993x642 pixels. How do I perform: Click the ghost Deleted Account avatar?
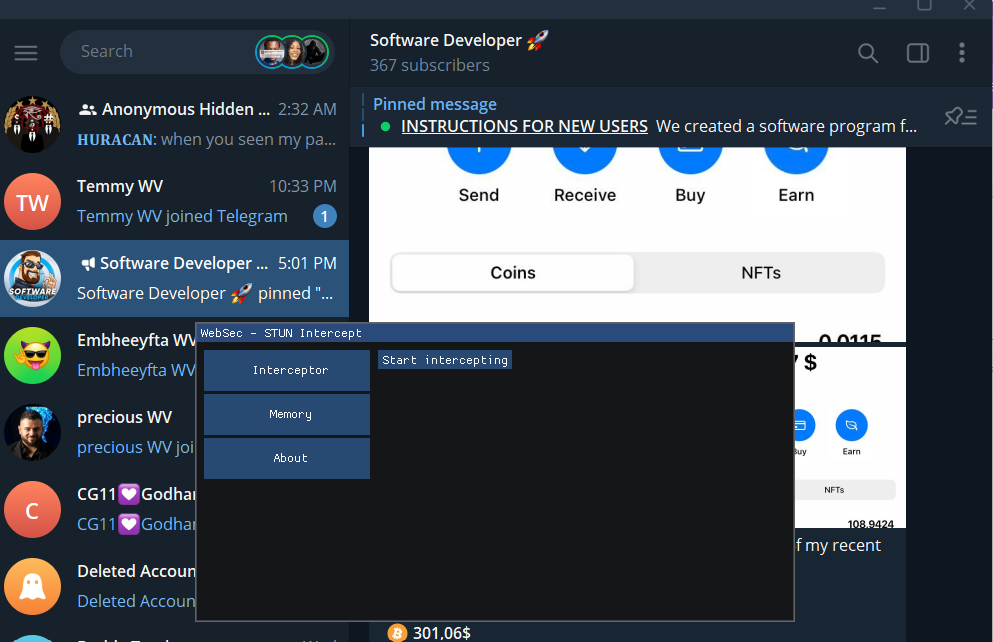click(32, 586)
